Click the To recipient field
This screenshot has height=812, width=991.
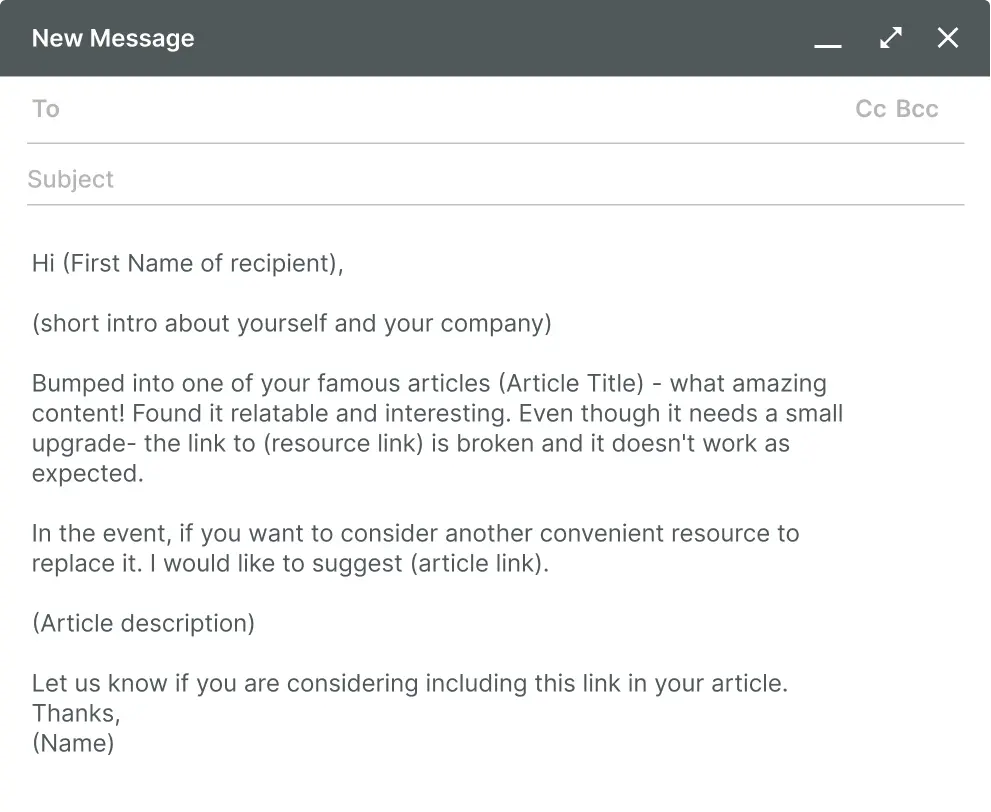point(300,108)
